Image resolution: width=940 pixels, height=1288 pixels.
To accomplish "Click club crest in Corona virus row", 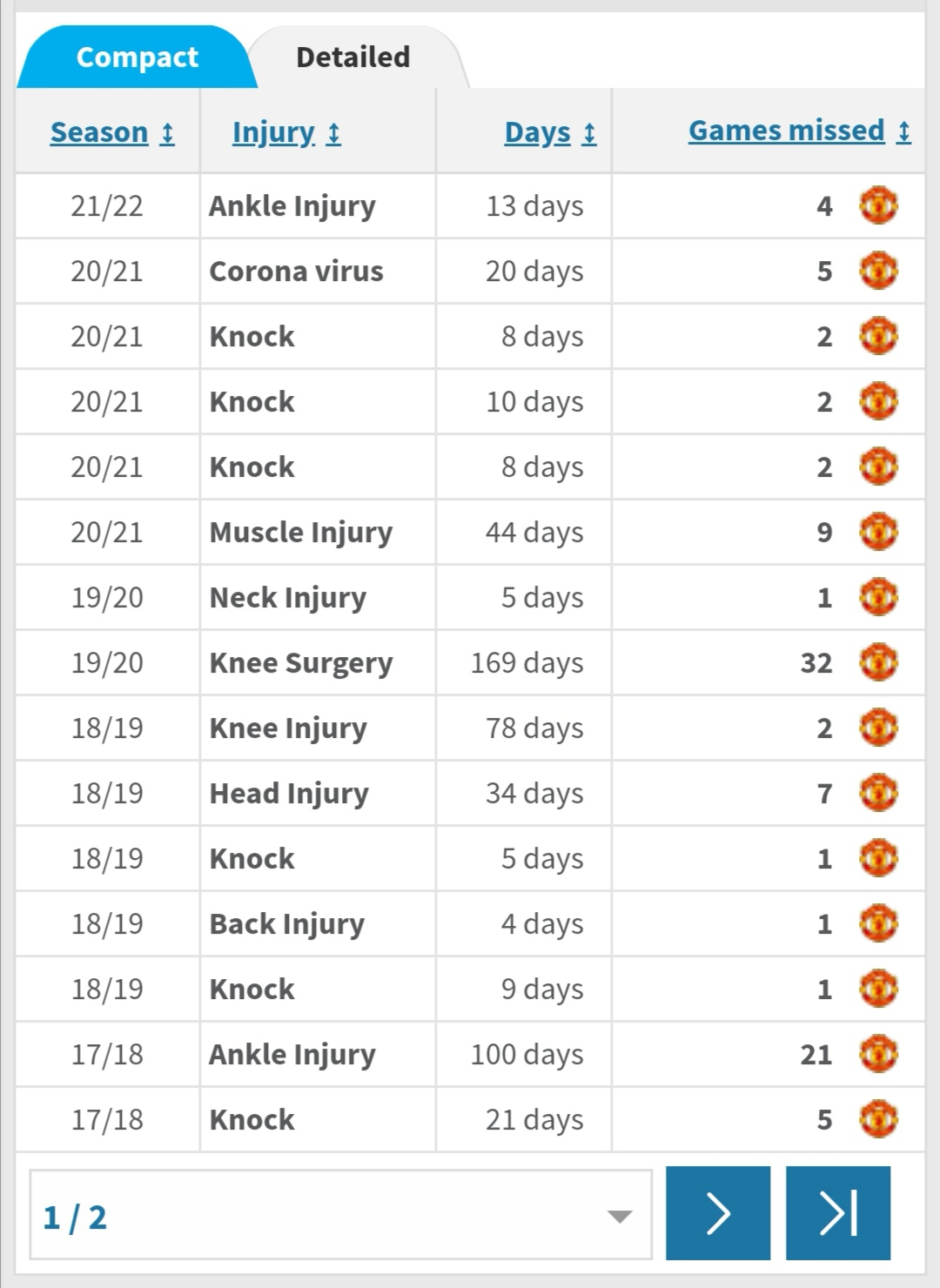I will click(x=878, y=271).
